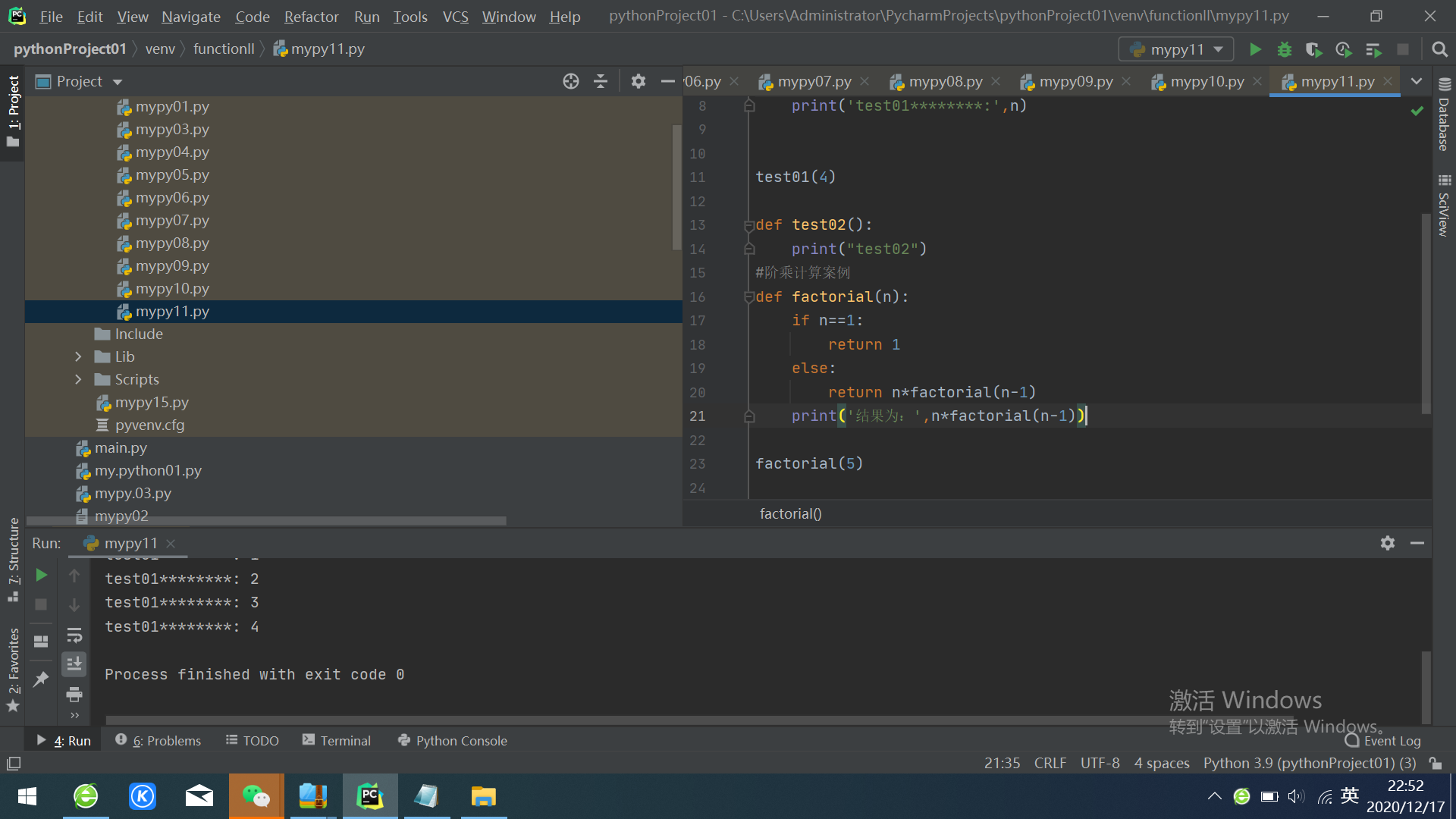Viewport: 1456px width, 819px height.
Task: Jump up the stack trace with the arrow icon
Action: pyautogui.click(x=74, y=576)
